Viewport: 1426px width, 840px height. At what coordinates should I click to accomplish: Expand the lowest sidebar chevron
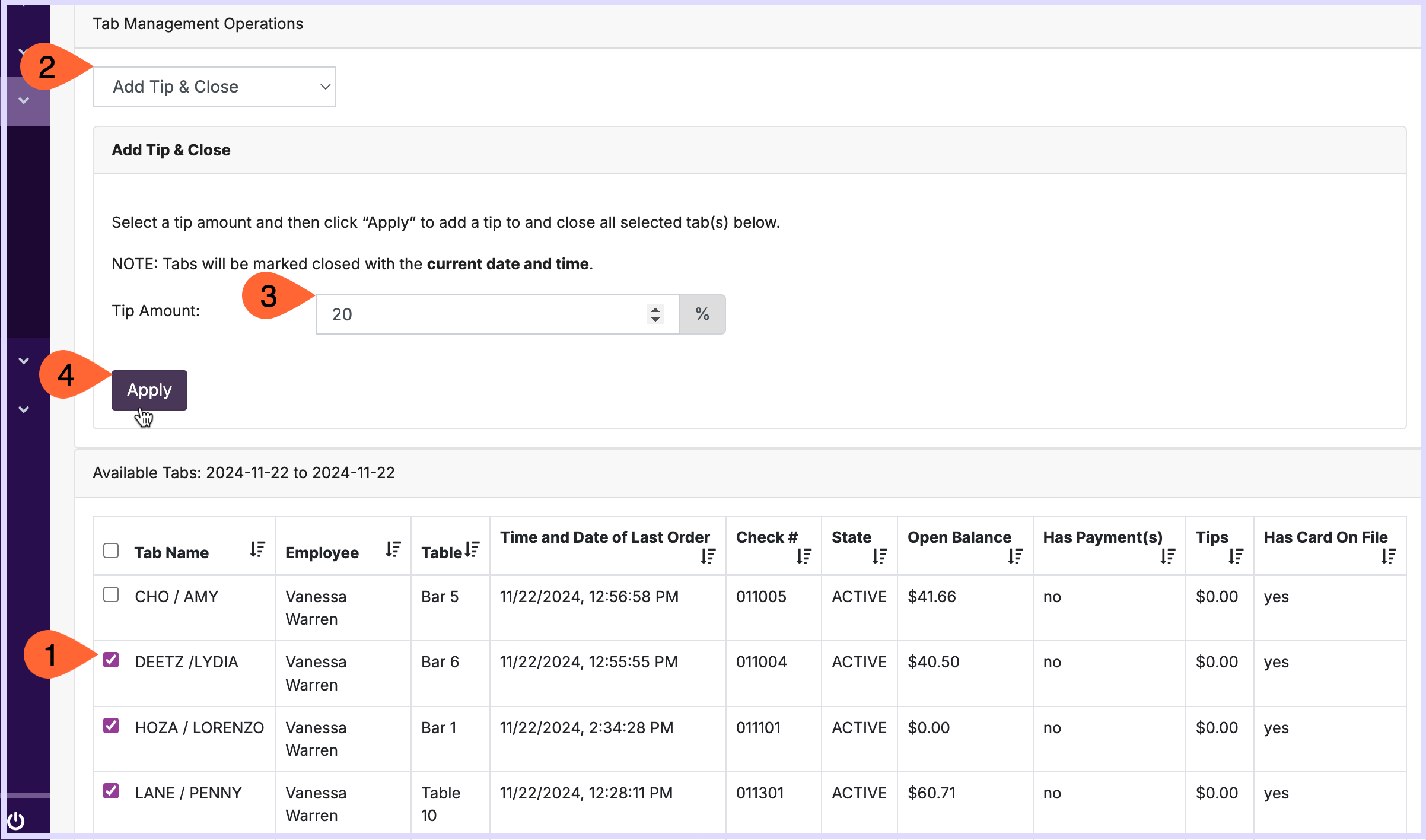coord(24,409)
